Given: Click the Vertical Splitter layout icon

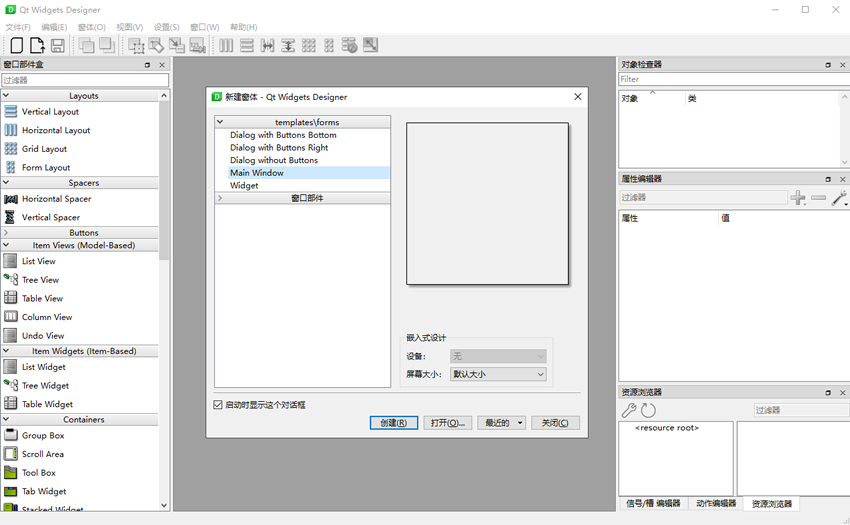Looking at the screenshot, I should (x=288, y=46).
